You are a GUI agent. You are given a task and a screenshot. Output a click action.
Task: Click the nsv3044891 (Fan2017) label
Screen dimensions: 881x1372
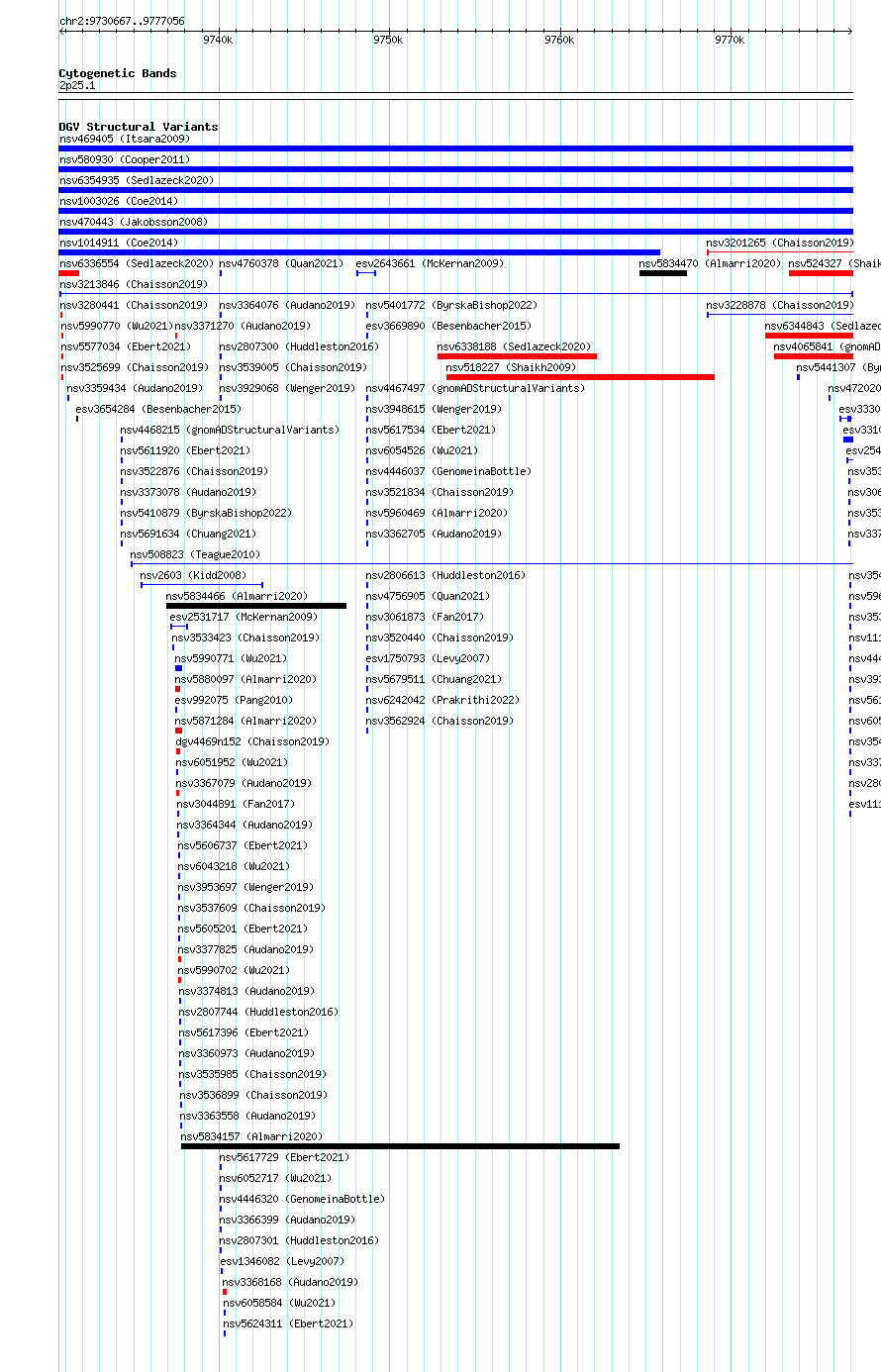pos(237,804)
